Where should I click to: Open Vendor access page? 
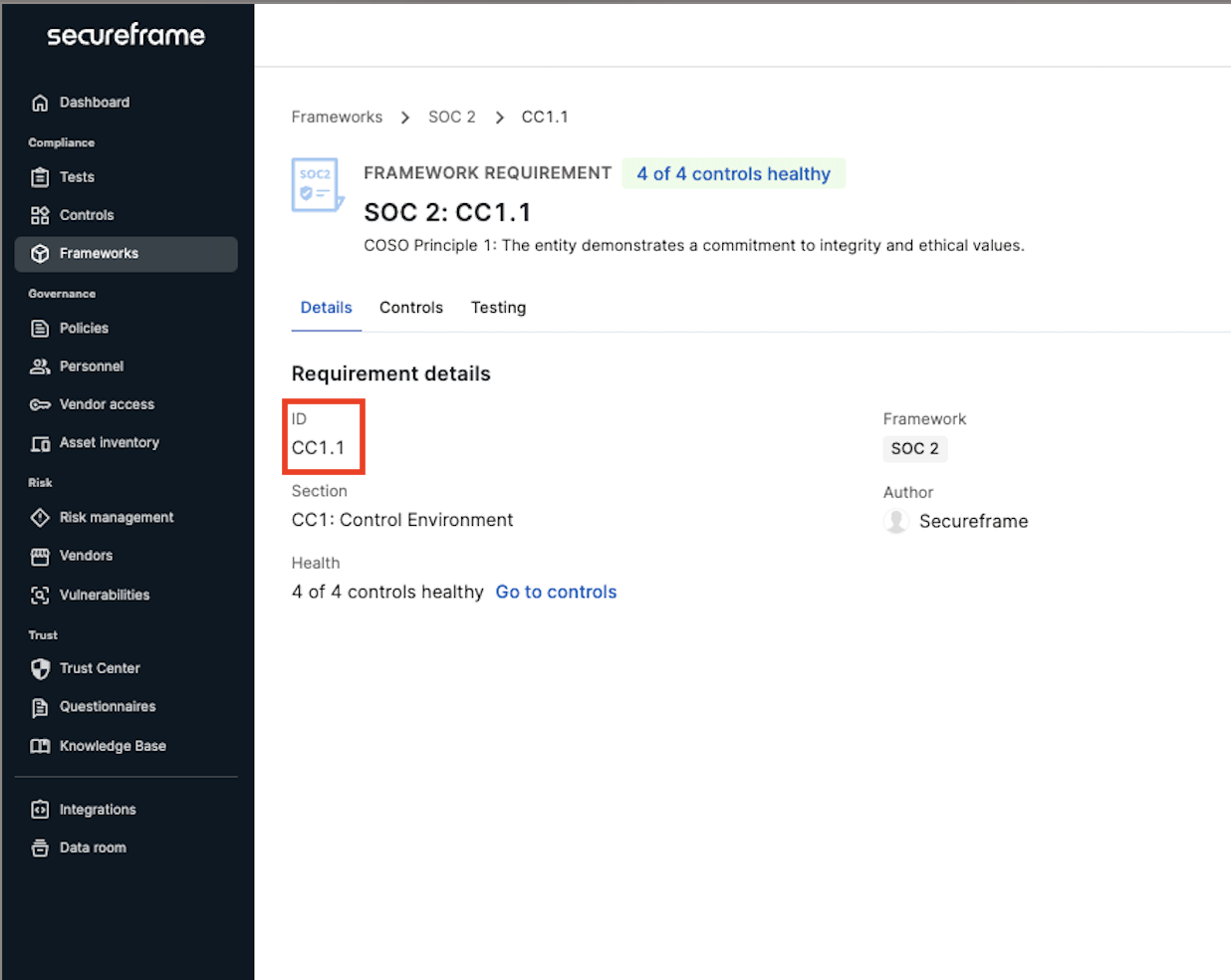107,404
